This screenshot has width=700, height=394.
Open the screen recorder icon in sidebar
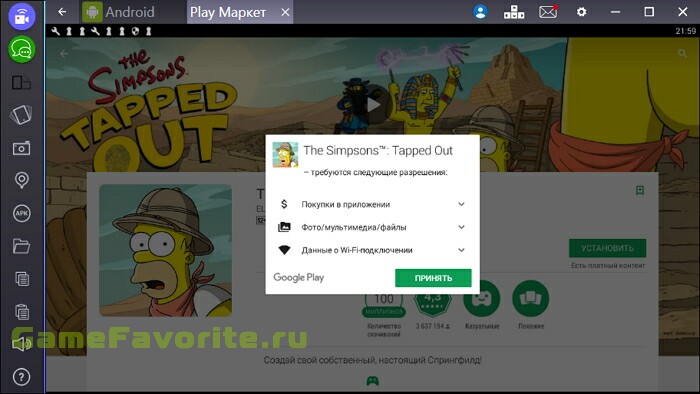(21, 17)
